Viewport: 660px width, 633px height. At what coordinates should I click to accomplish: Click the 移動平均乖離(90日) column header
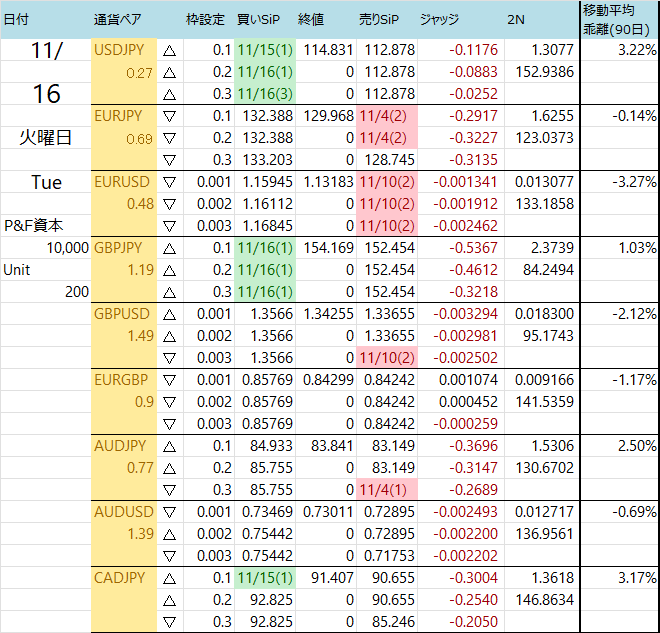click(616, 19)
